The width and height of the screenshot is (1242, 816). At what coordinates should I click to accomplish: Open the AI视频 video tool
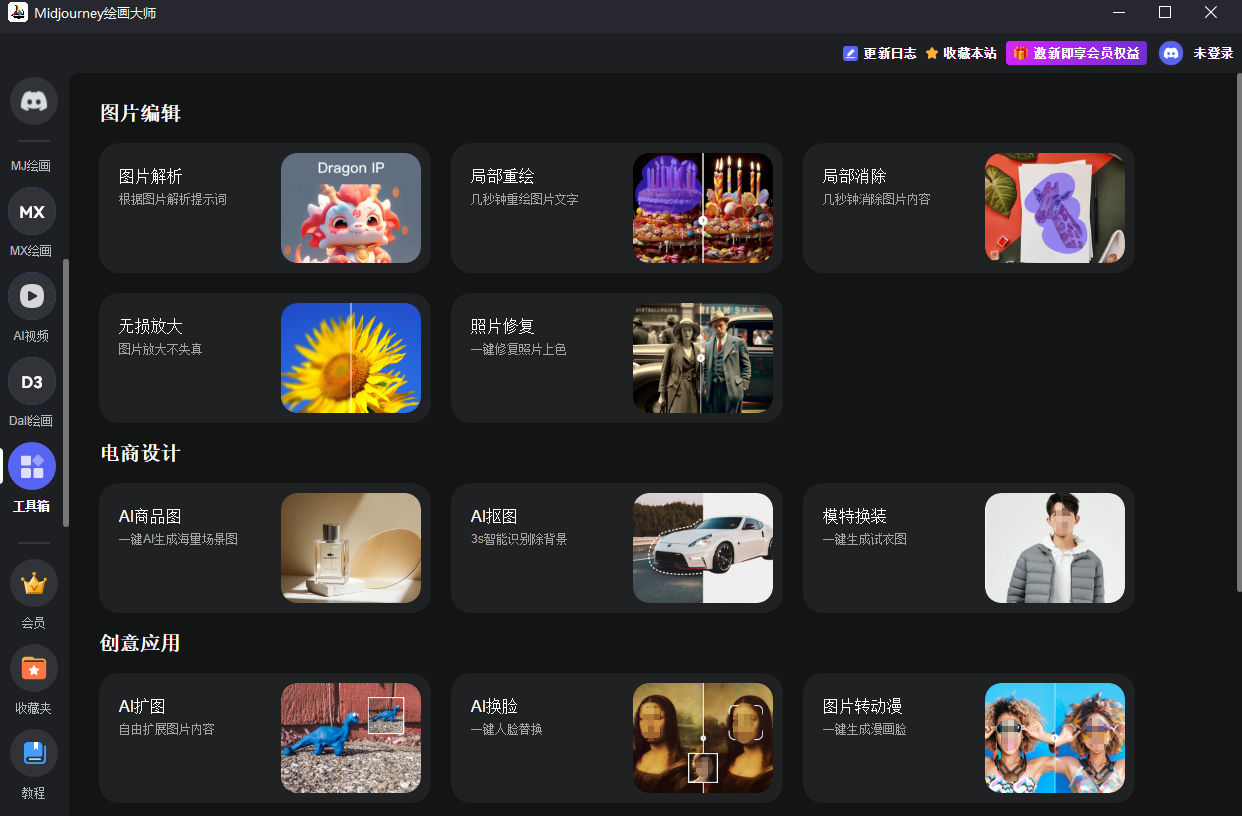coord(31,296)
